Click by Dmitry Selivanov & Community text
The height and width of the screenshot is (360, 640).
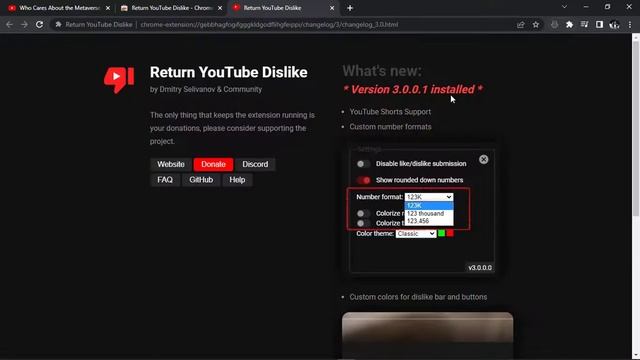pyautogui.click(x=206, y=89)
